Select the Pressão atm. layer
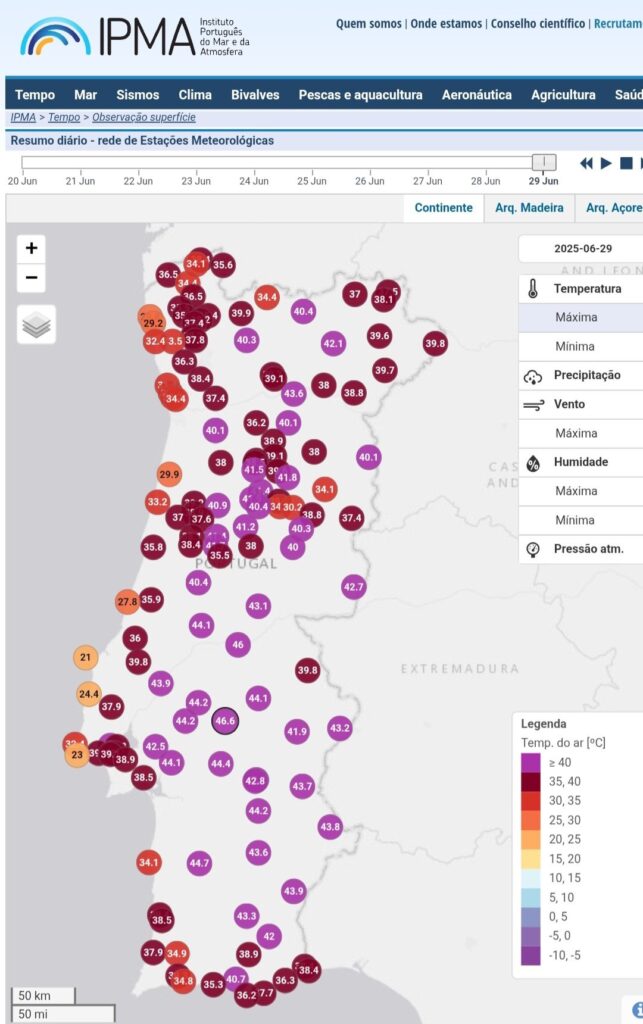The height and width of the screenshot is (1024, 643). pos(580,549)
